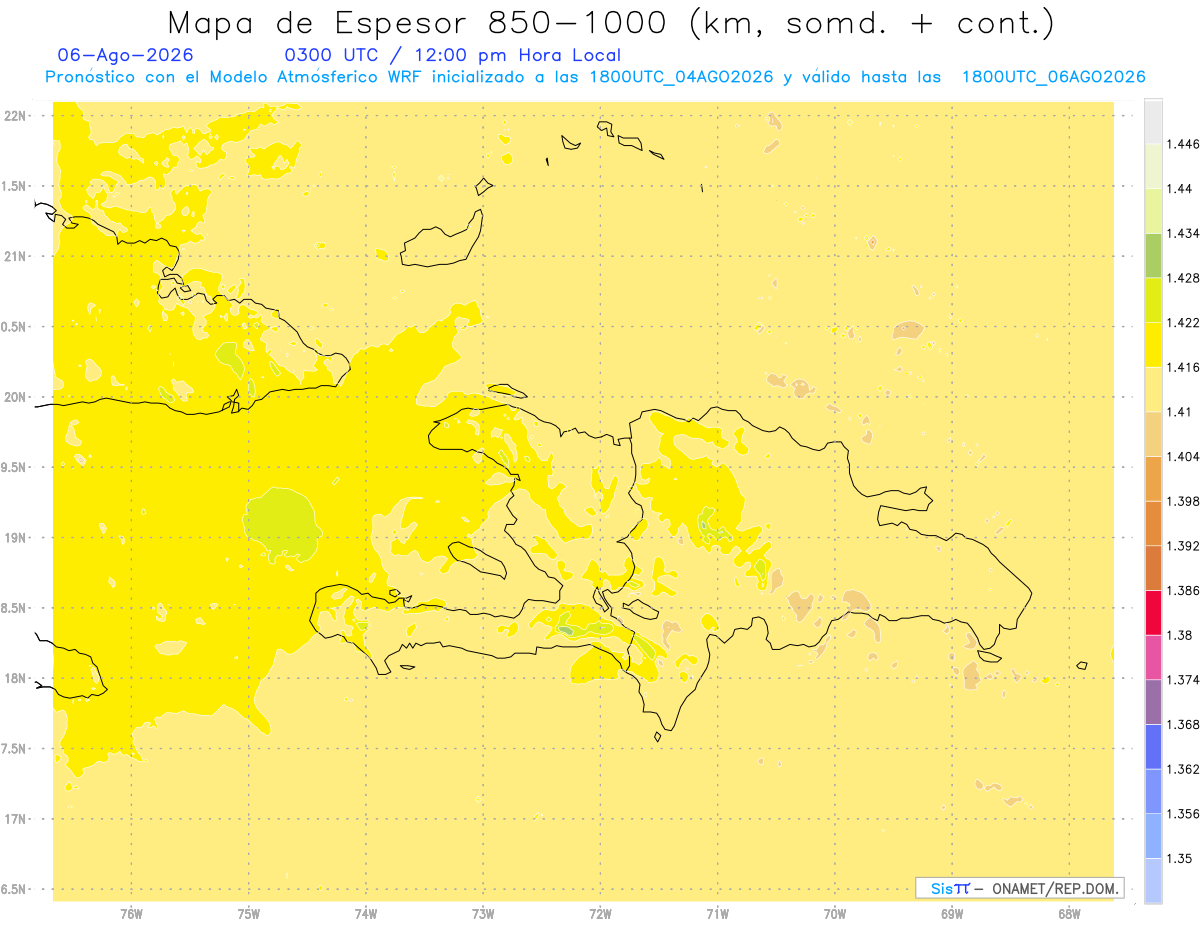Click the green 1.428–1.434 legend swatch
1200x927 pixels.
click(1153, 256)
